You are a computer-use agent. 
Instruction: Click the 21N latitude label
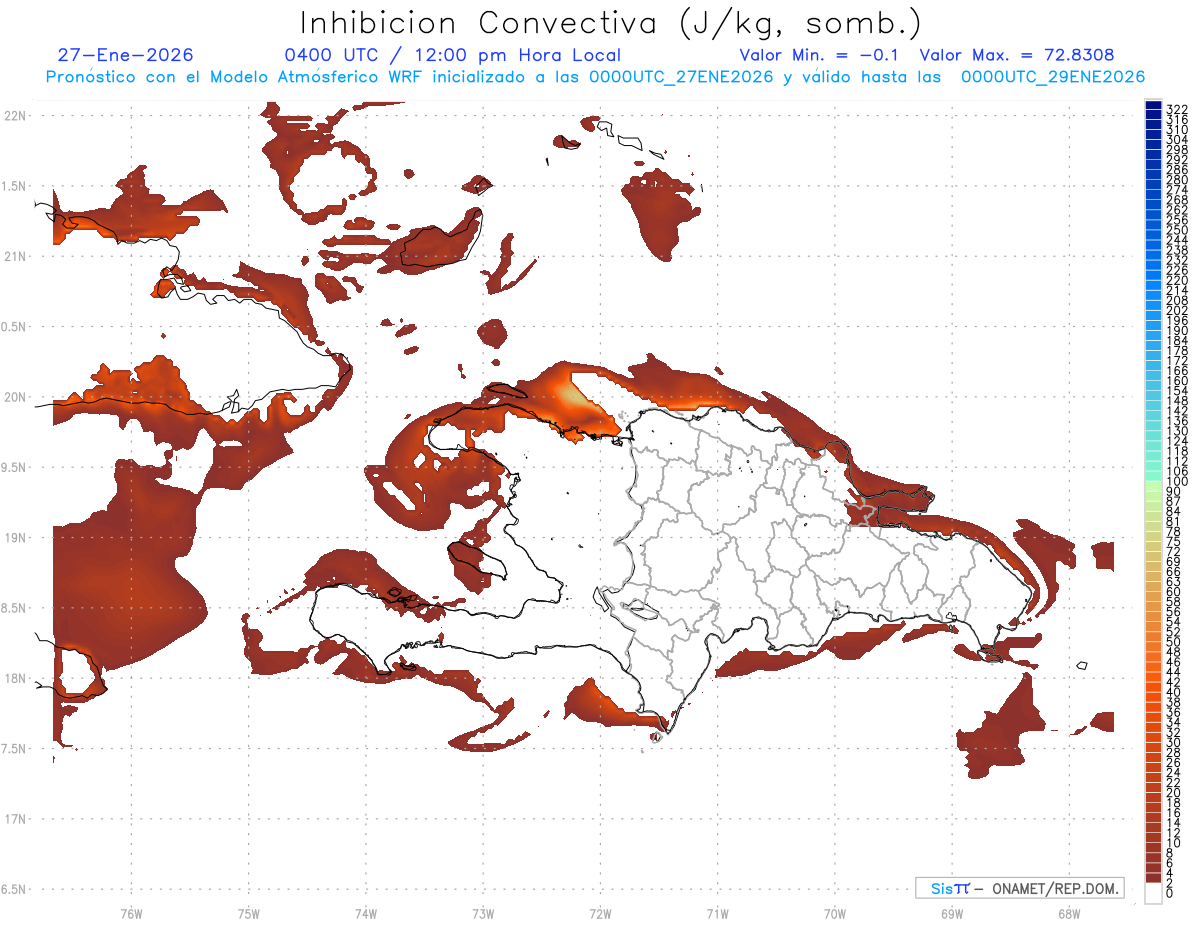tap(16, 256)
